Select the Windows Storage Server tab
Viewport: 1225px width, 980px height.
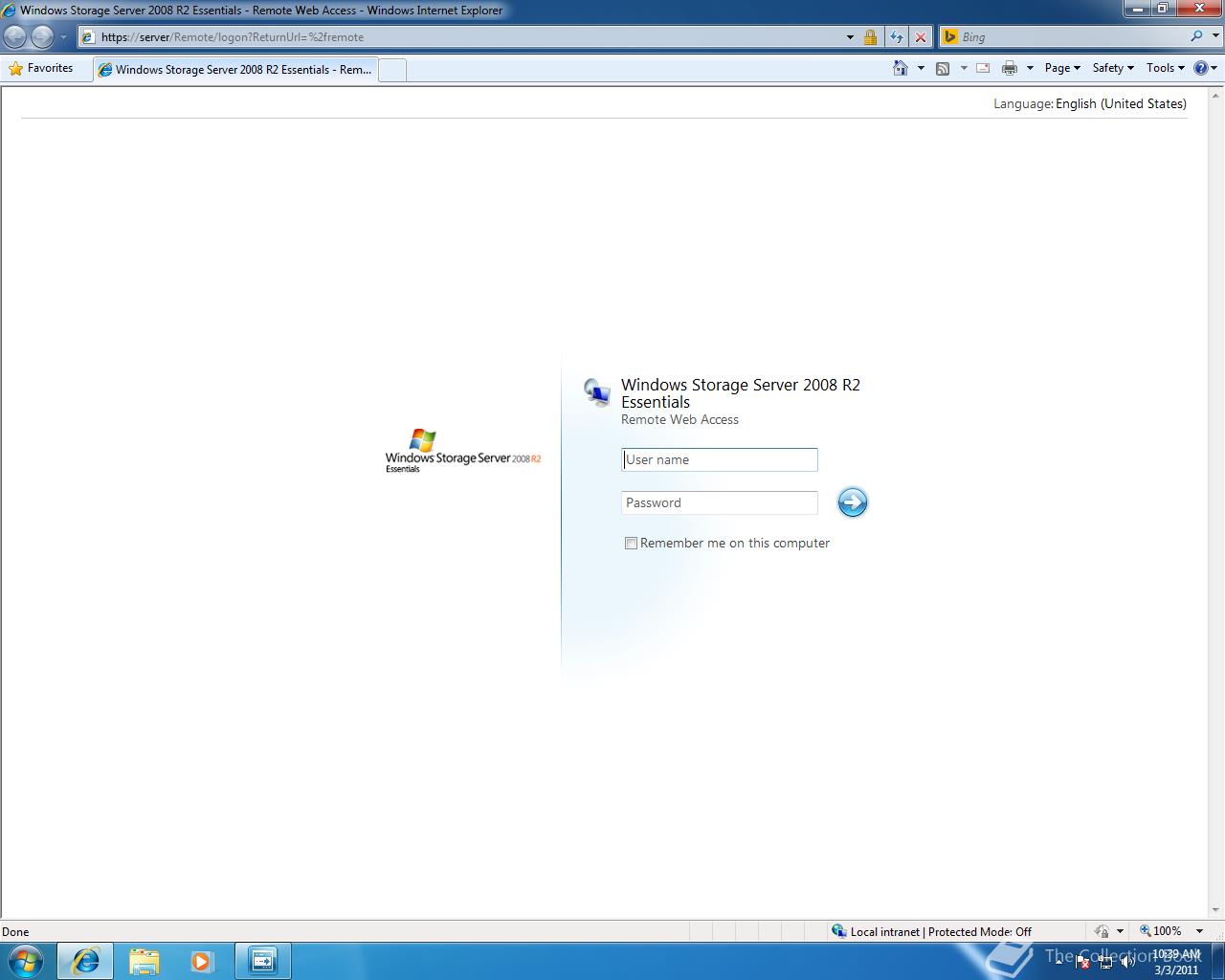tap(235, 70)
